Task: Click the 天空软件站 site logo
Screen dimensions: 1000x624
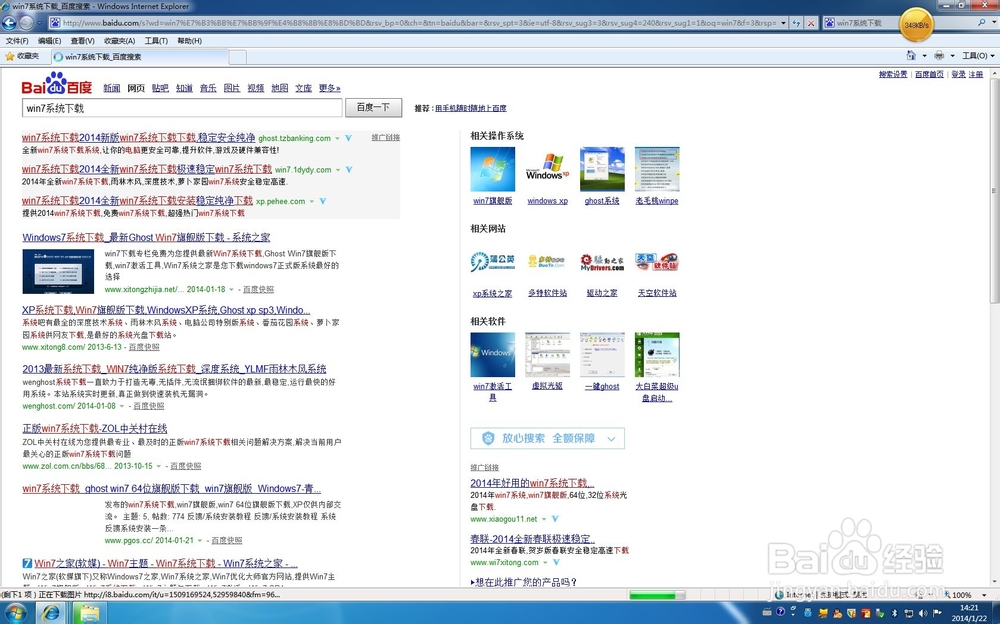Action: tap(657, 262)
